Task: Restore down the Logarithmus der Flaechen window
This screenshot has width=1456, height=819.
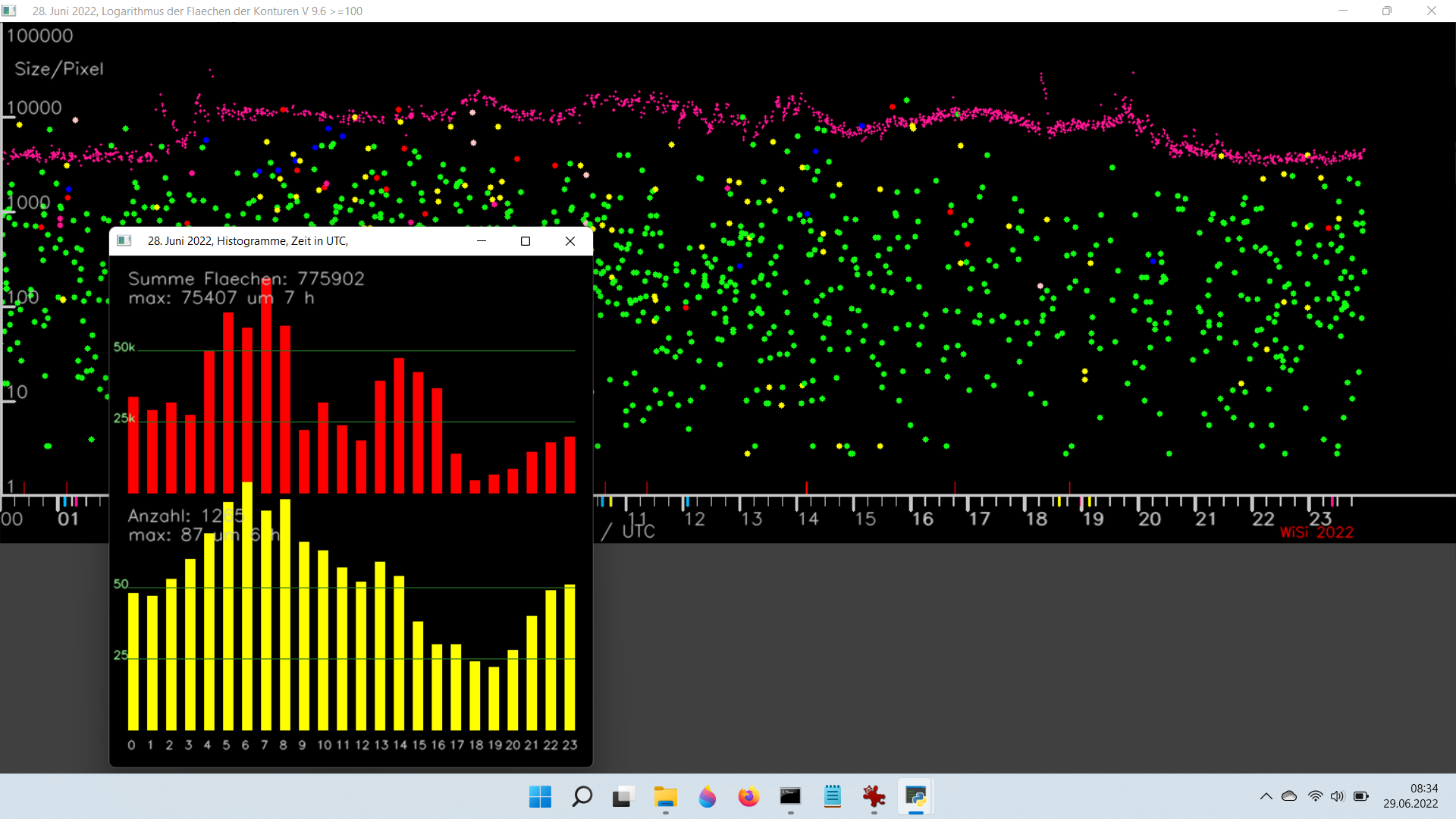Action: 1387,11
